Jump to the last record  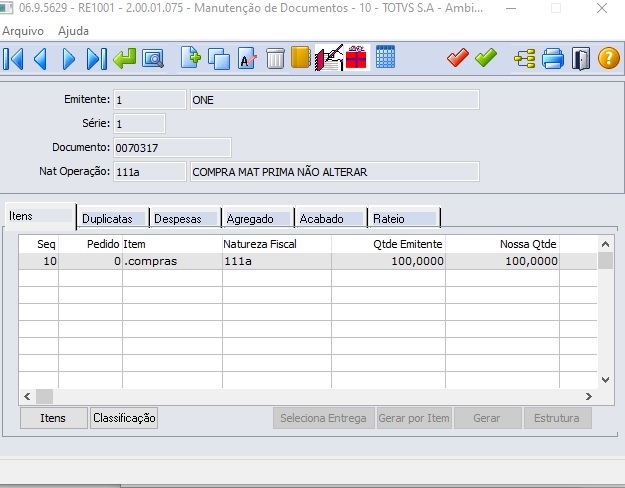click(97, 59)
